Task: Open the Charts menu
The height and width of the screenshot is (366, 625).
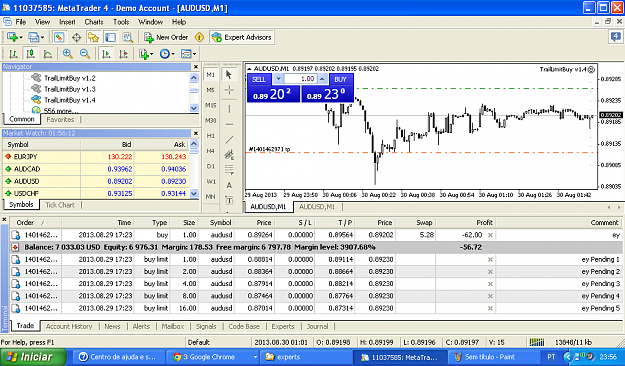Action: [94, 22]
